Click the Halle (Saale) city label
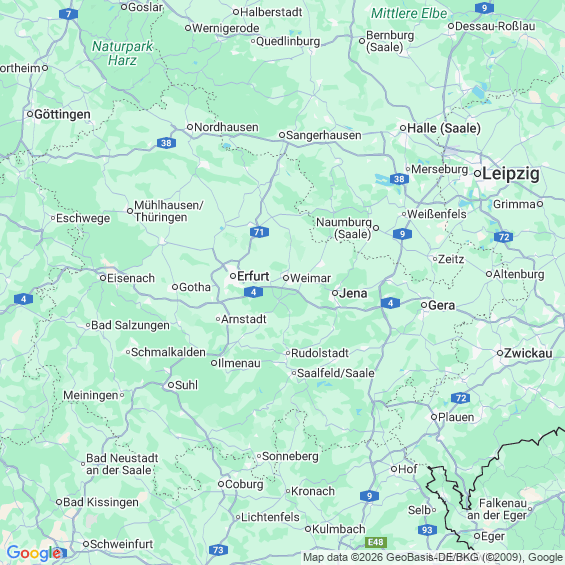 click(444, 128)
